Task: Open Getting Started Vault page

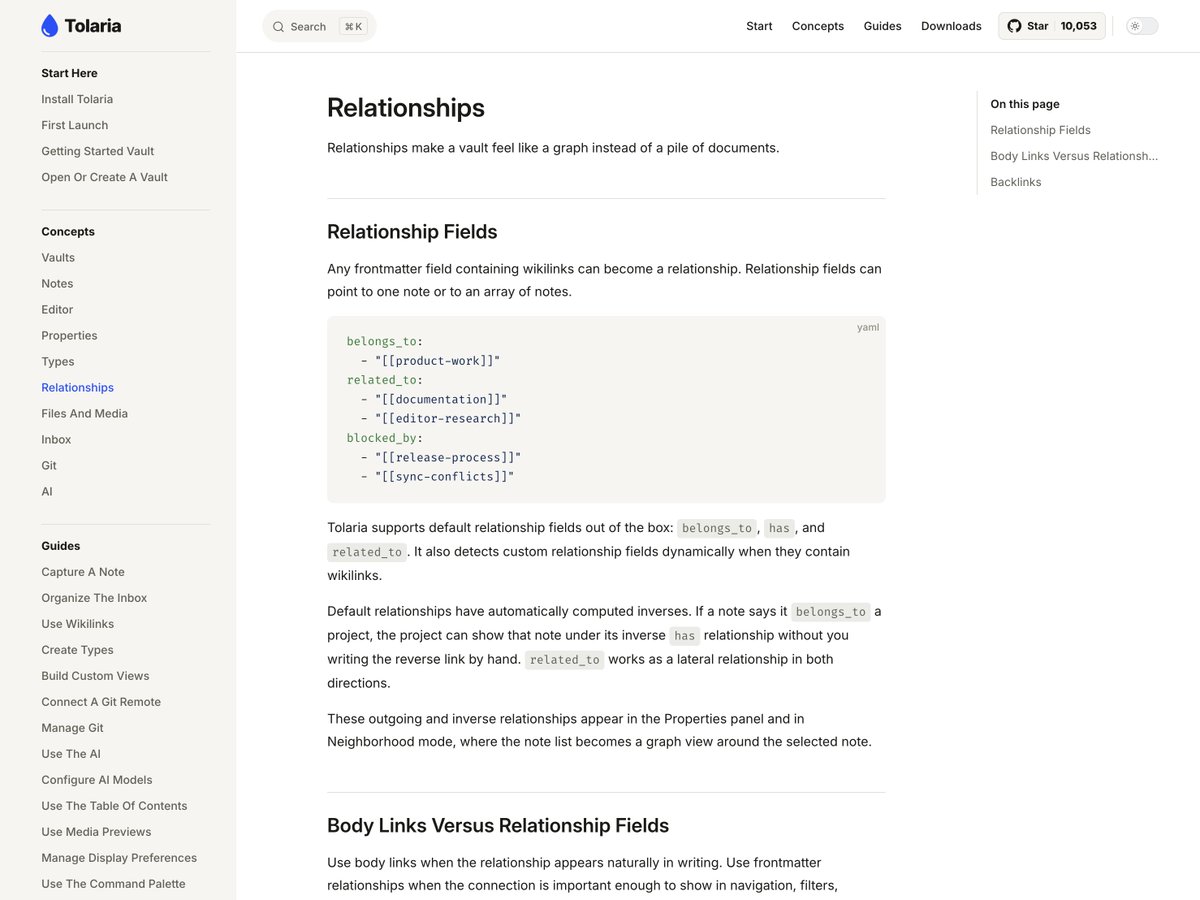Action: (98, 151)
